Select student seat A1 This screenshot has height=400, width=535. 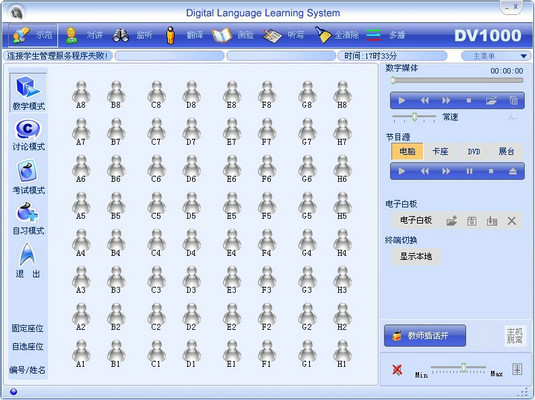tap(81, 354)
